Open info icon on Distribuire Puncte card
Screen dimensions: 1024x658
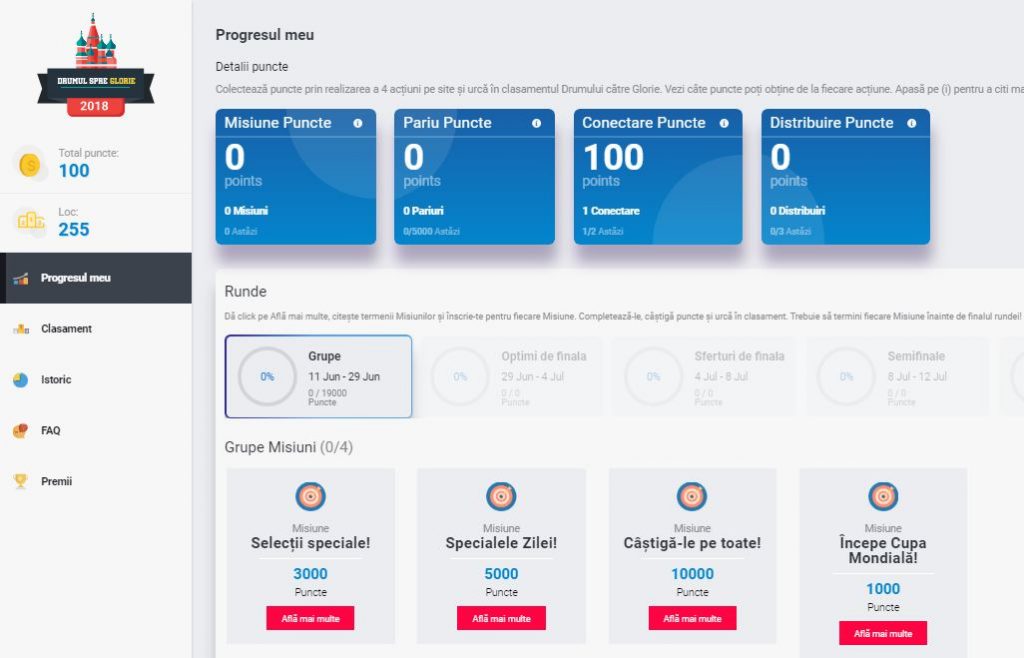[x=912, y=123]
